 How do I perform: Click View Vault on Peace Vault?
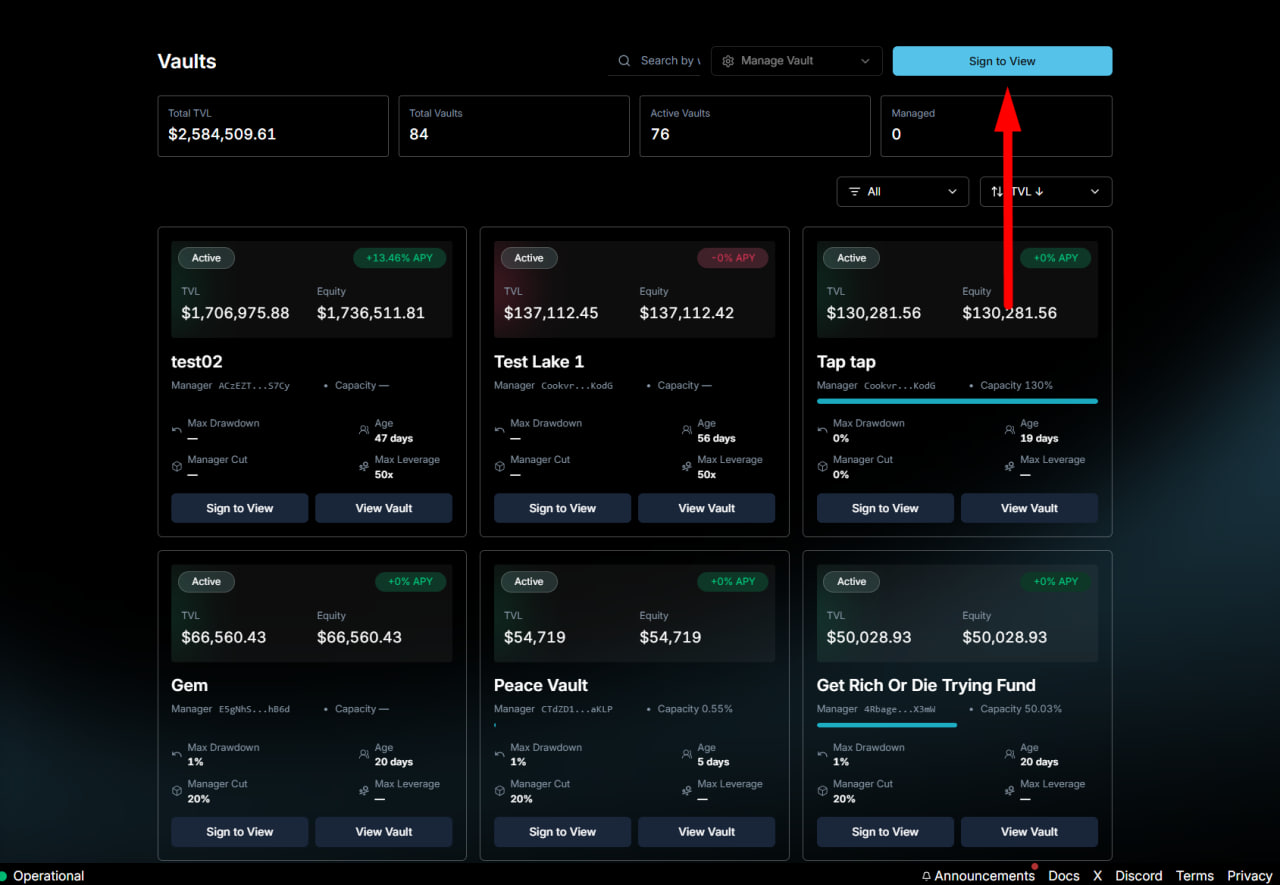click(707, 832)
